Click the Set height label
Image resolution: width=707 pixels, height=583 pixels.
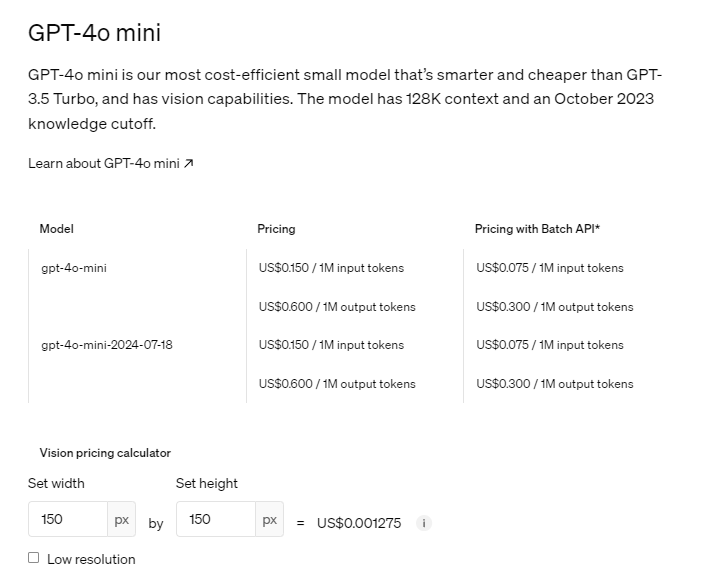207,483
